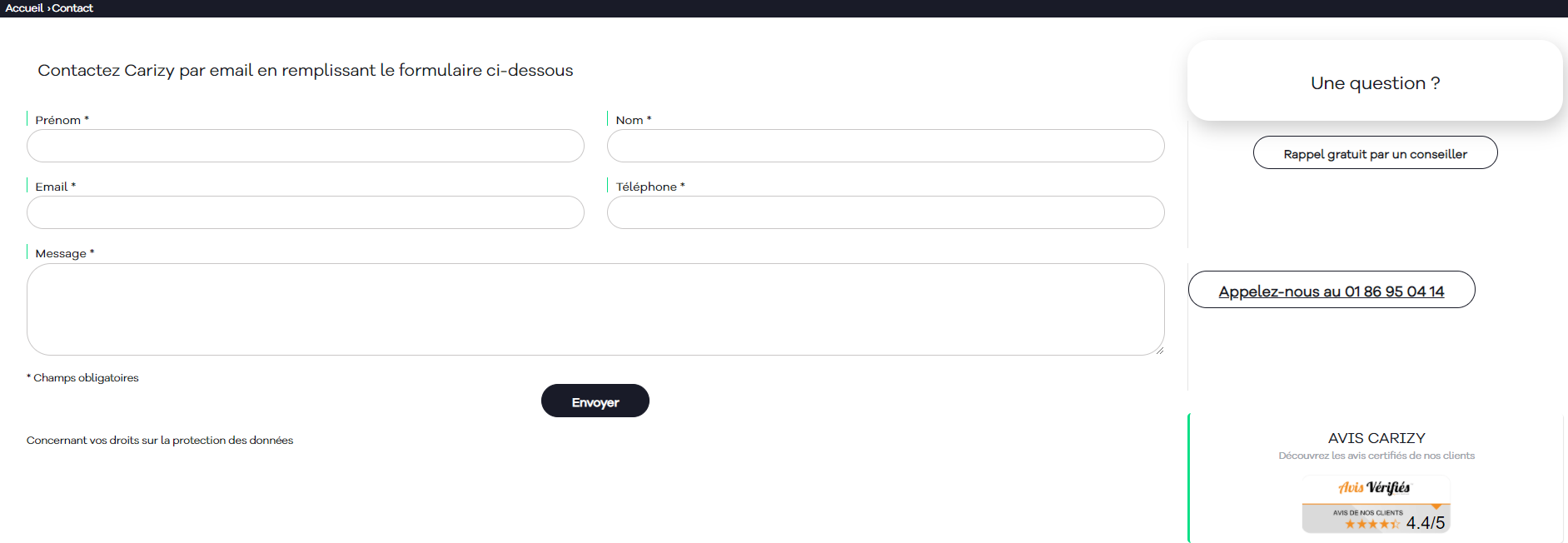Click into the Email input field
1568x543 pixels.
click(x=306, y=212)
